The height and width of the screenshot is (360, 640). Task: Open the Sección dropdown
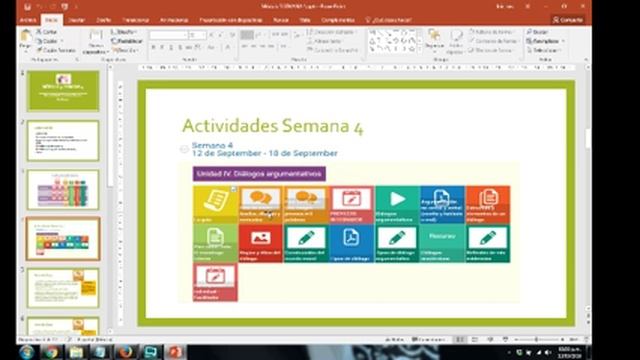(125, 50)
